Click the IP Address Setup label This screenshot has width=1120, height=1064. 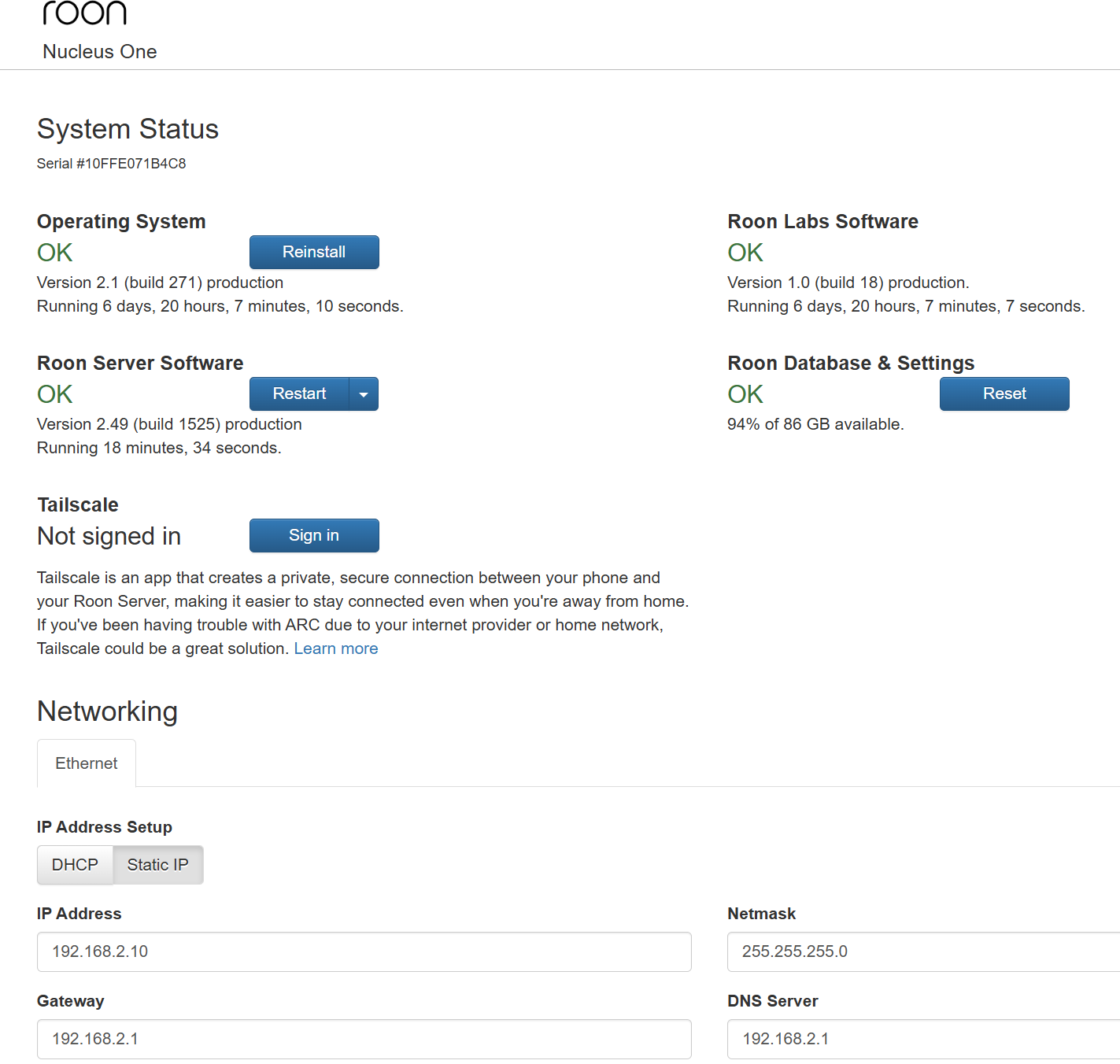(105, 827)
